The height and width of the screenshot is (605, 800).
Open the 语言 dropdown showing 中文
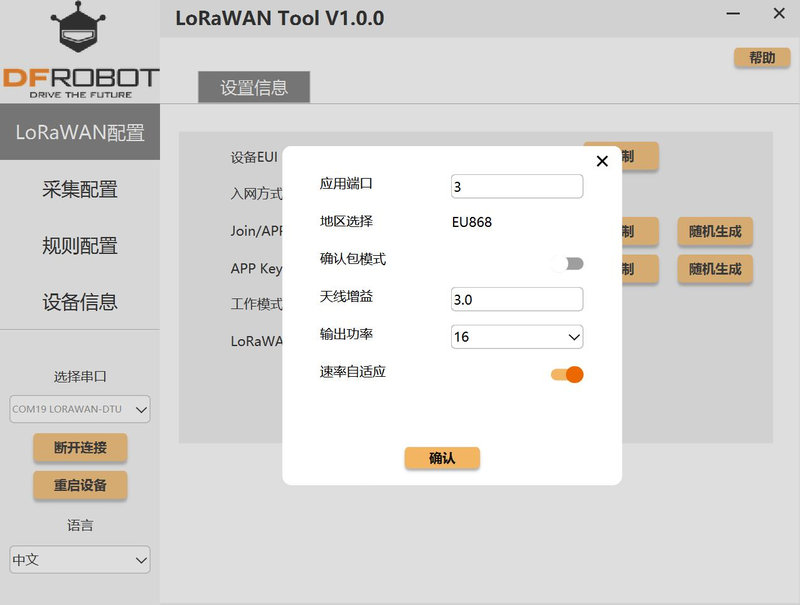[x=80, y=560]
